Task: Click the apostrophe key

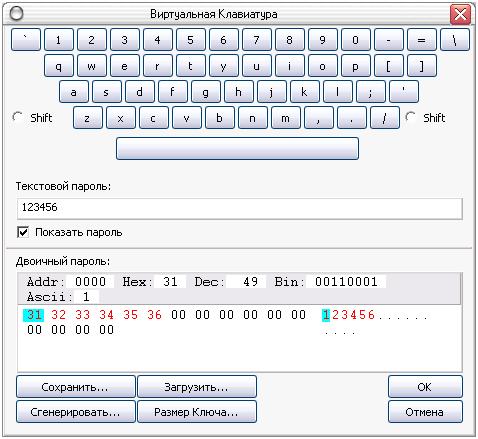Action: click(x=404, y=91)
